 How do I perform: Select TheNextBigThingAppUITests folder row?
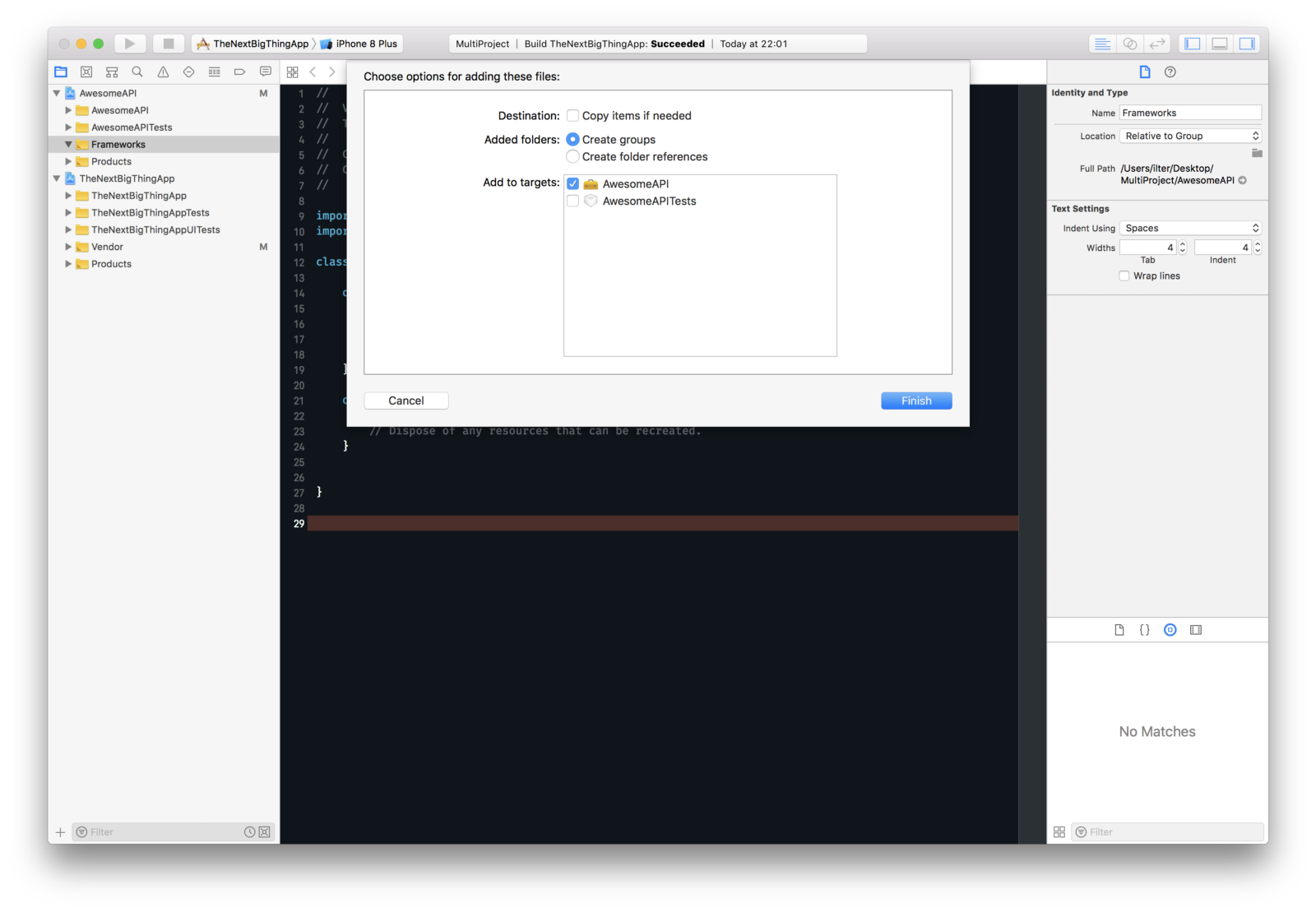(x=164, y=230)
